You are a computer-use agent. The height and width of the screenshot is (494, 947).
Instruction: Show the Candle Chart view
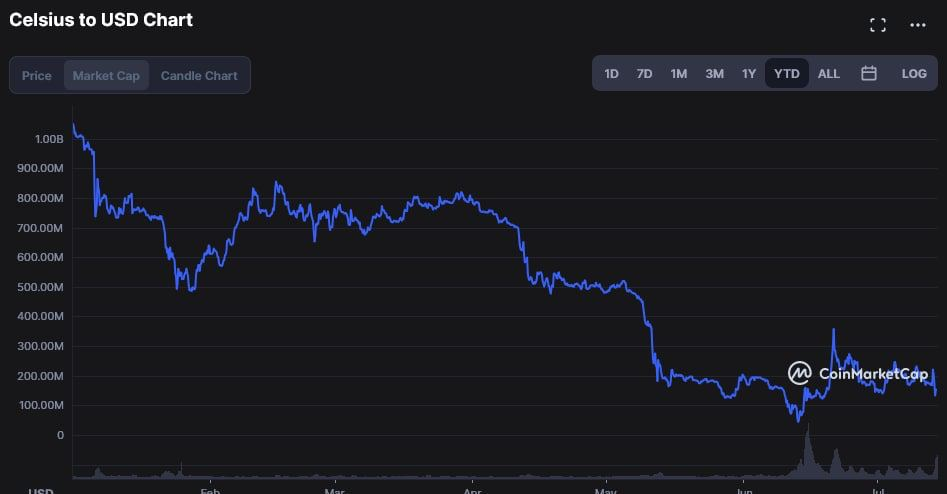tap(199, 76)
